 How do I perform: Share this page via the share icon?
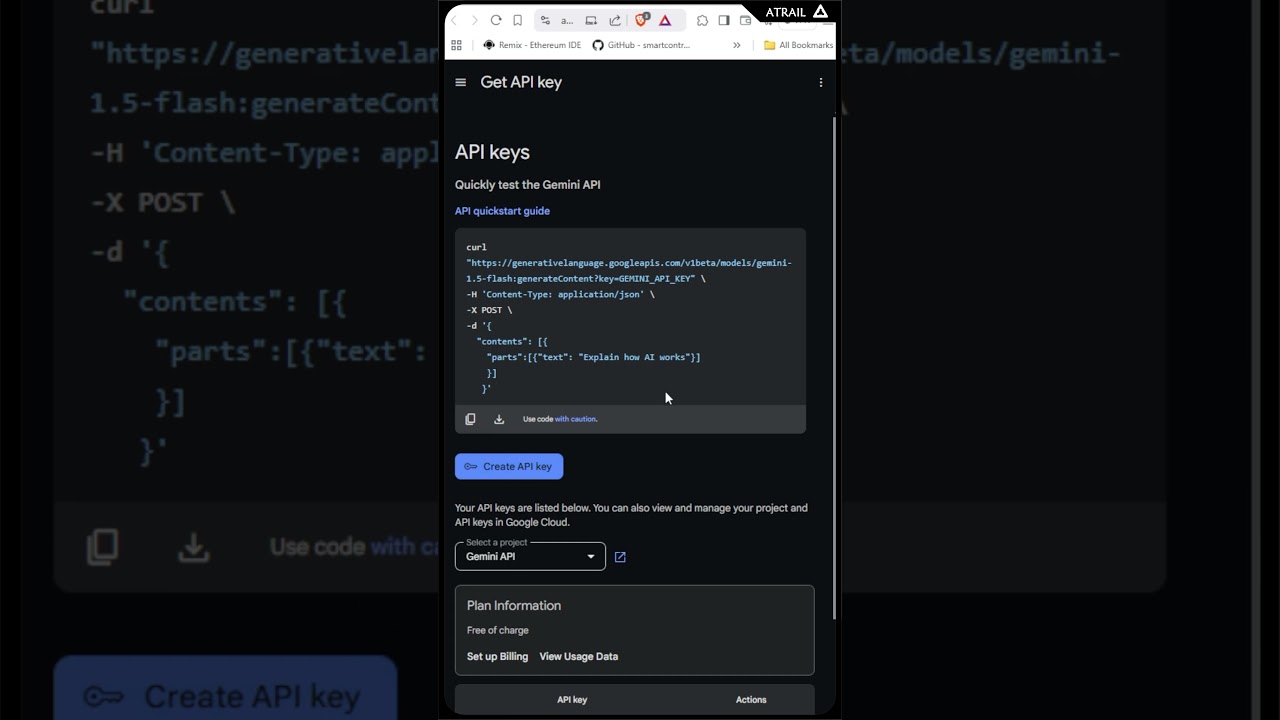(x=615, y=20)
